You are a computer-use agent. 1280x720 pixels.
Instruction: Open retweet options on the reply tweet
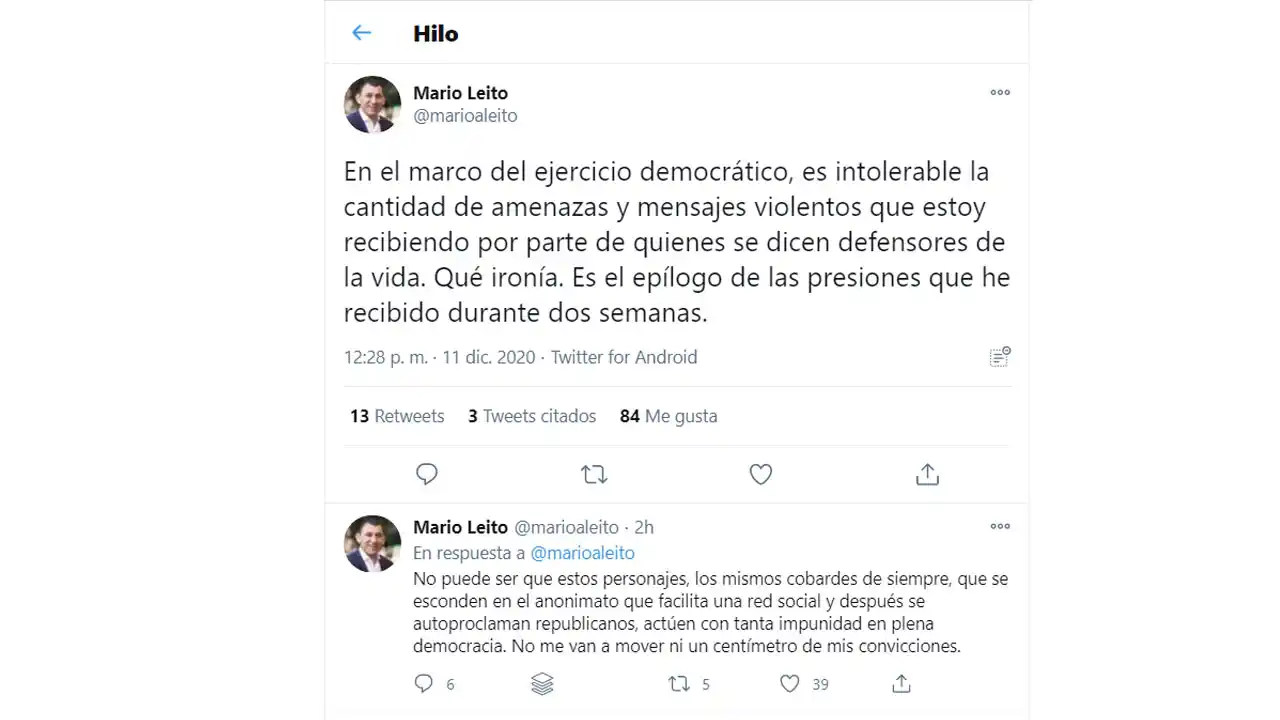[677, 684]
